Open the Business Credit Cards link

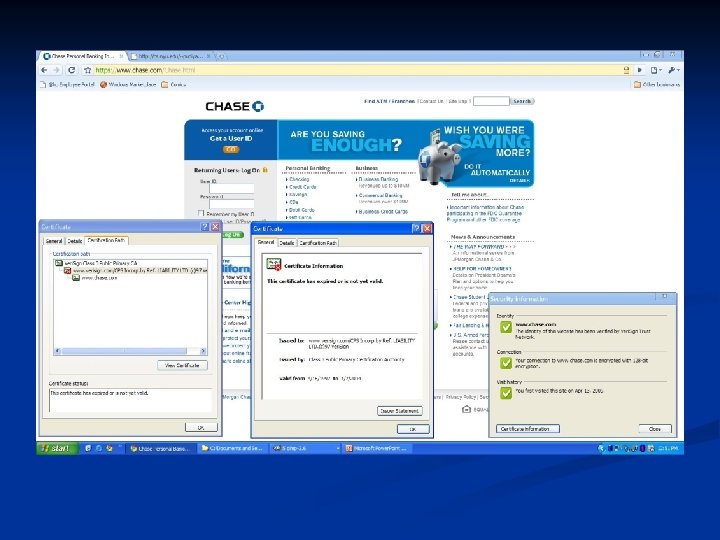click(383, 212)
